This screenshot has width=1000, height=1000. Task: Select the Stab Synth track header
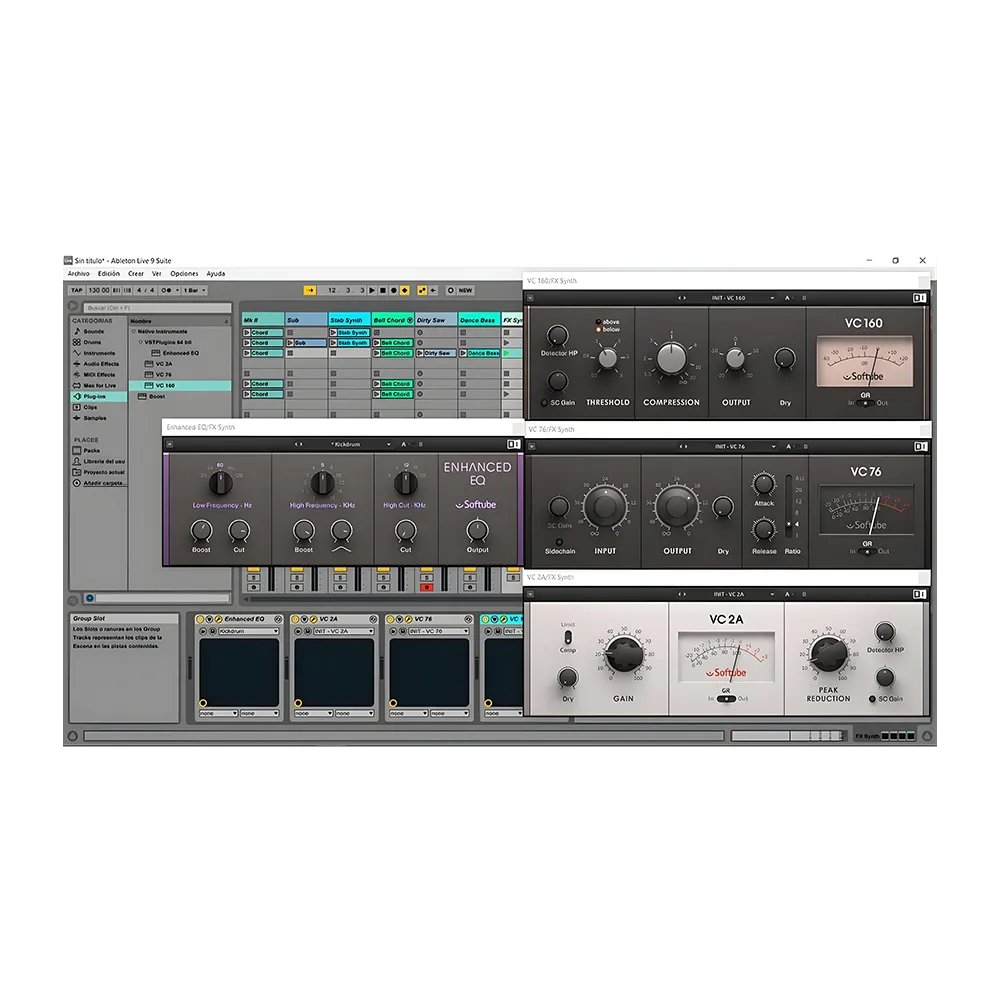click(349, 320)
